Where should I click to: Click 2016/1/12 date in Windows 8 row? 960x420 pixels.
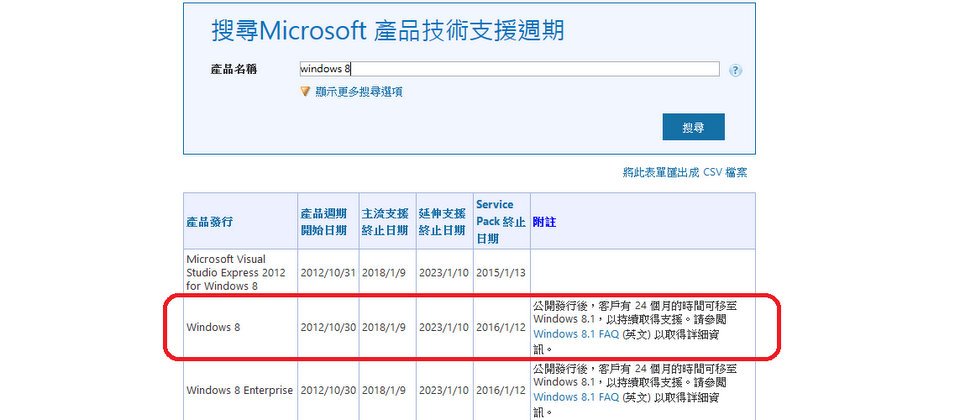(501, 328)
